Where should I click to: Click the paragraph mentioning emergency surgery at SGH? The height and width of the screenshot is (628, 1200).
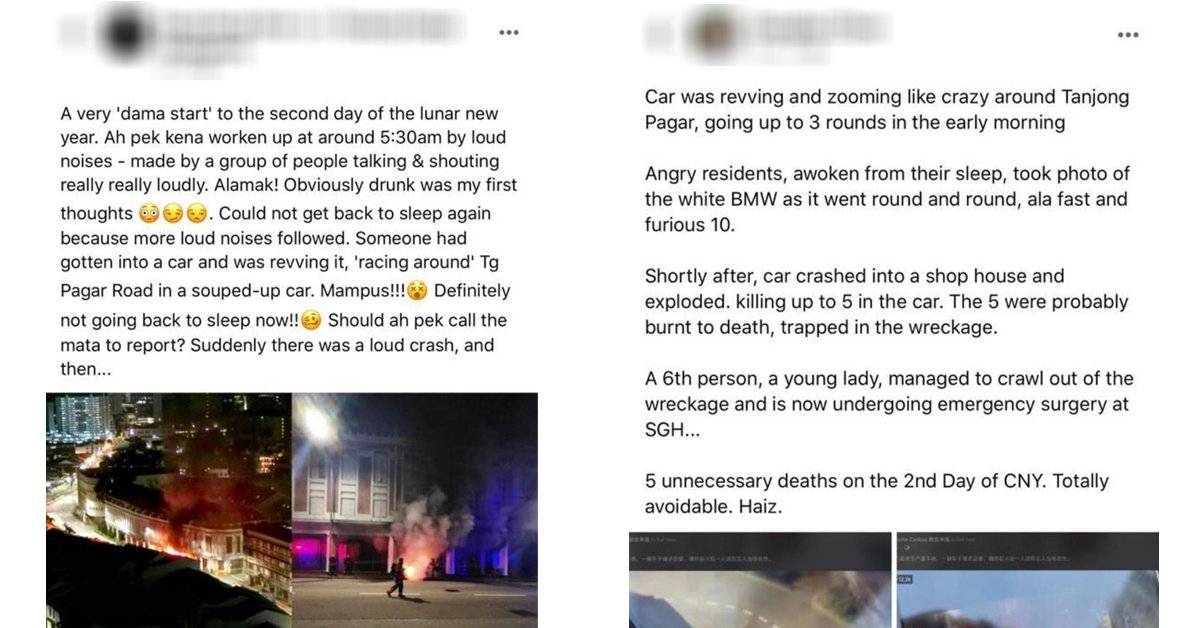pos(889,404)
